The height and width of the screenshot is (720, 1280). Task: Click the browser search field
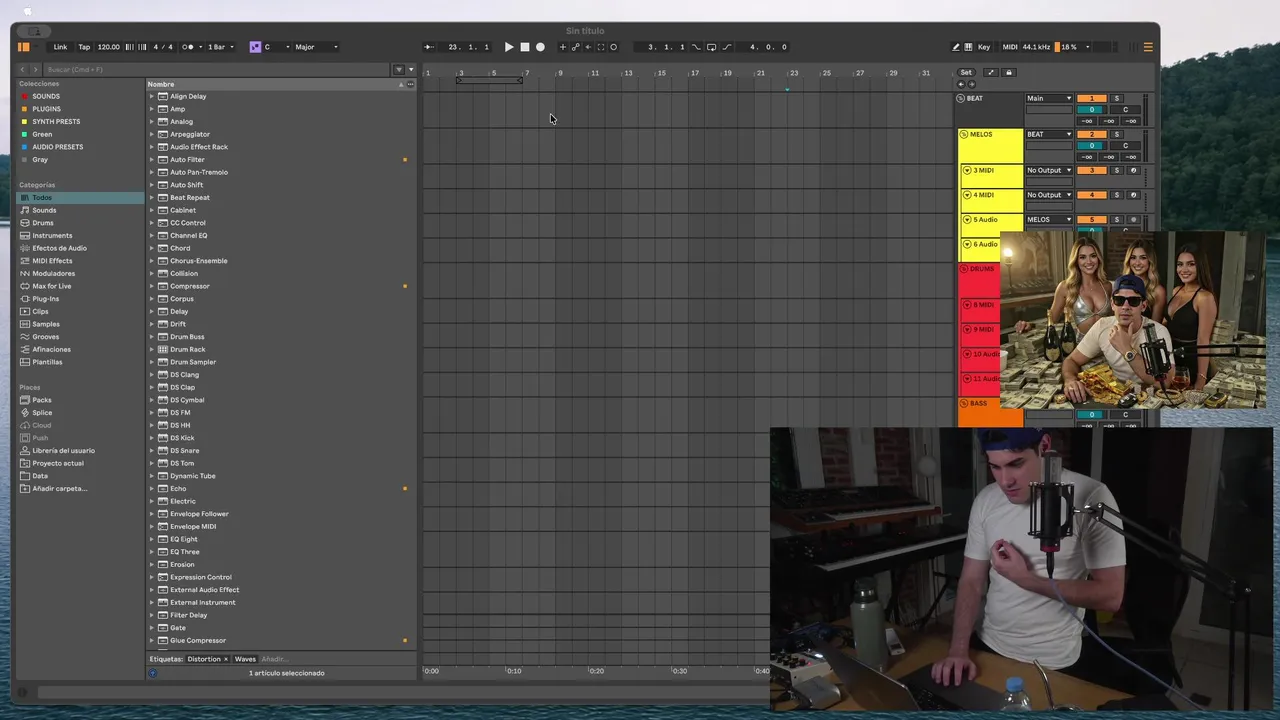click(x=217, y=69)
